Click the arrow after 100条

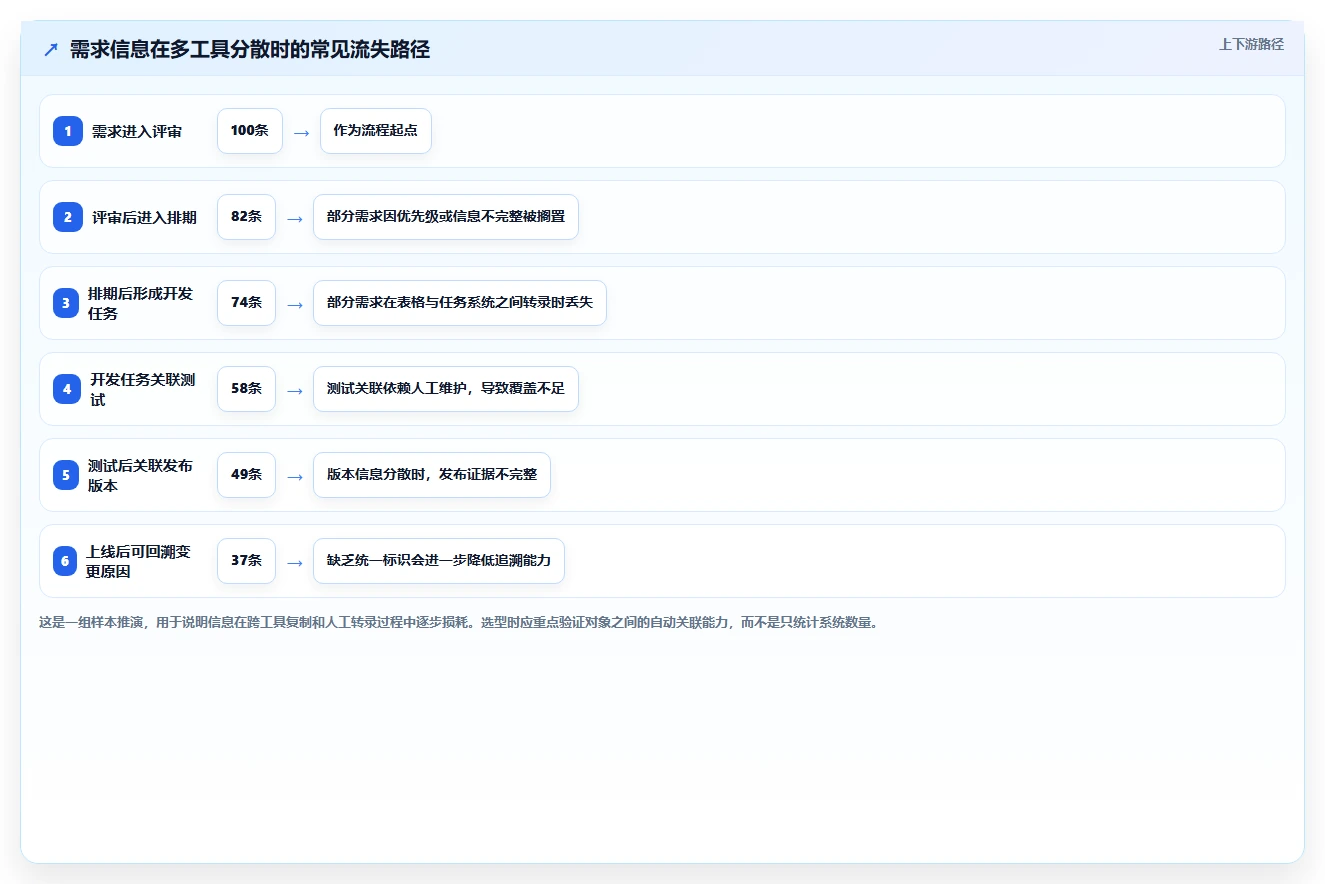(301, 132)
